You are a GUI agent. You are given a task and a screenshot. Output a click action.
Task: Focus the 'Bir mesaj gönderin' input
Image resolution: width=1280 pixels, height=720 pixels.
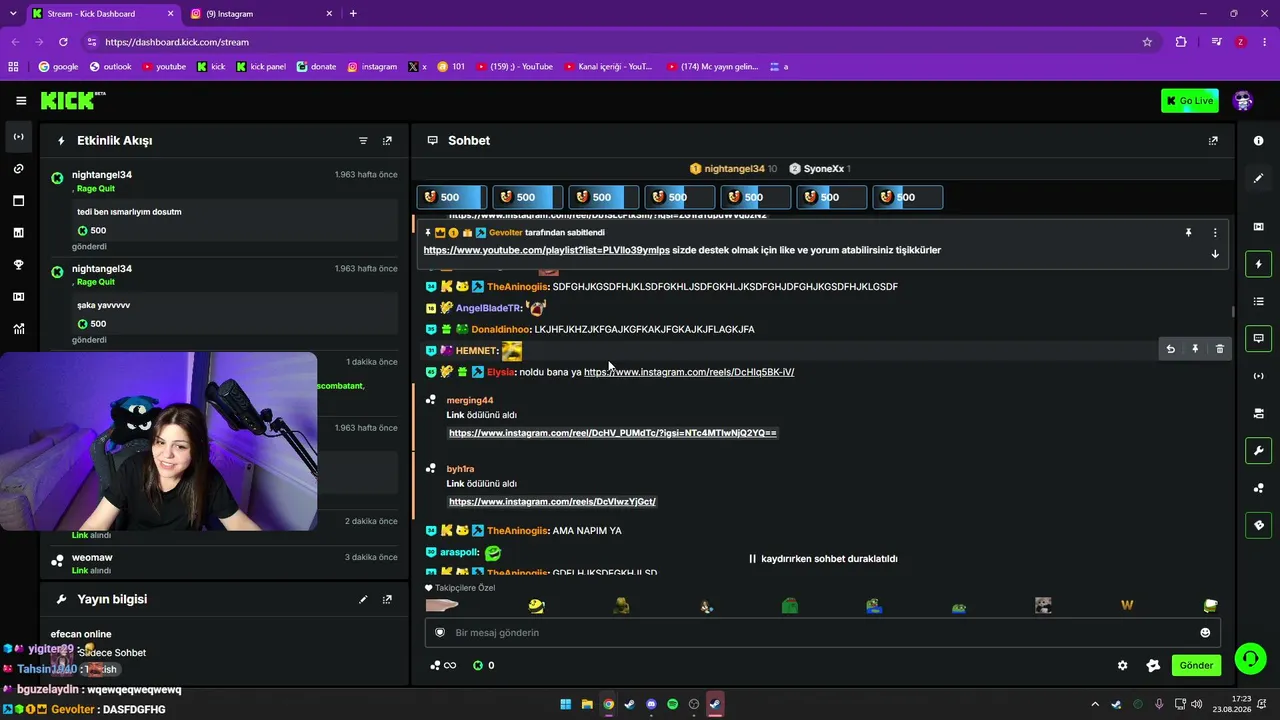(x=822, y=633)
